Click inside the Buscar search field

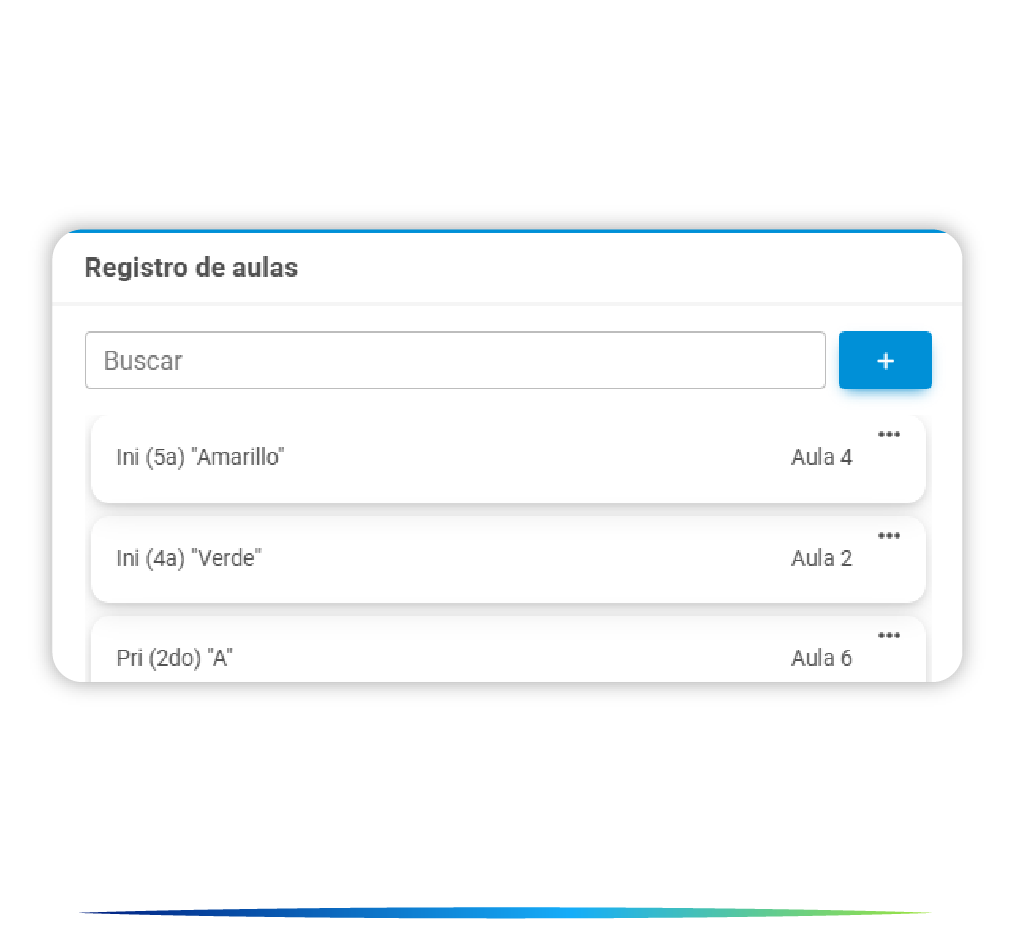[x=455, y=360]
